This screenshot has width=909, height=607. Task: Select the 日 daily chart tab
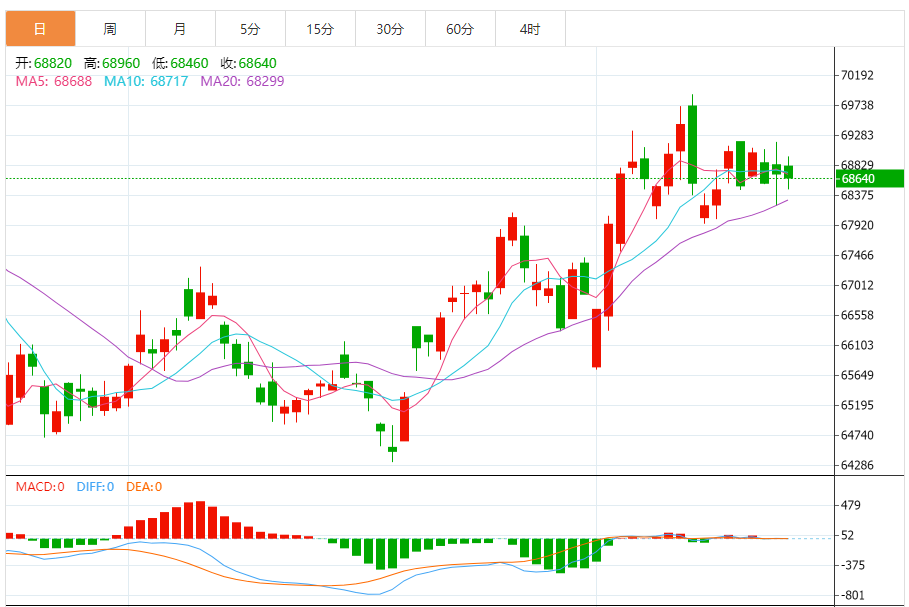pyautogui.click(x=41, y=28)
